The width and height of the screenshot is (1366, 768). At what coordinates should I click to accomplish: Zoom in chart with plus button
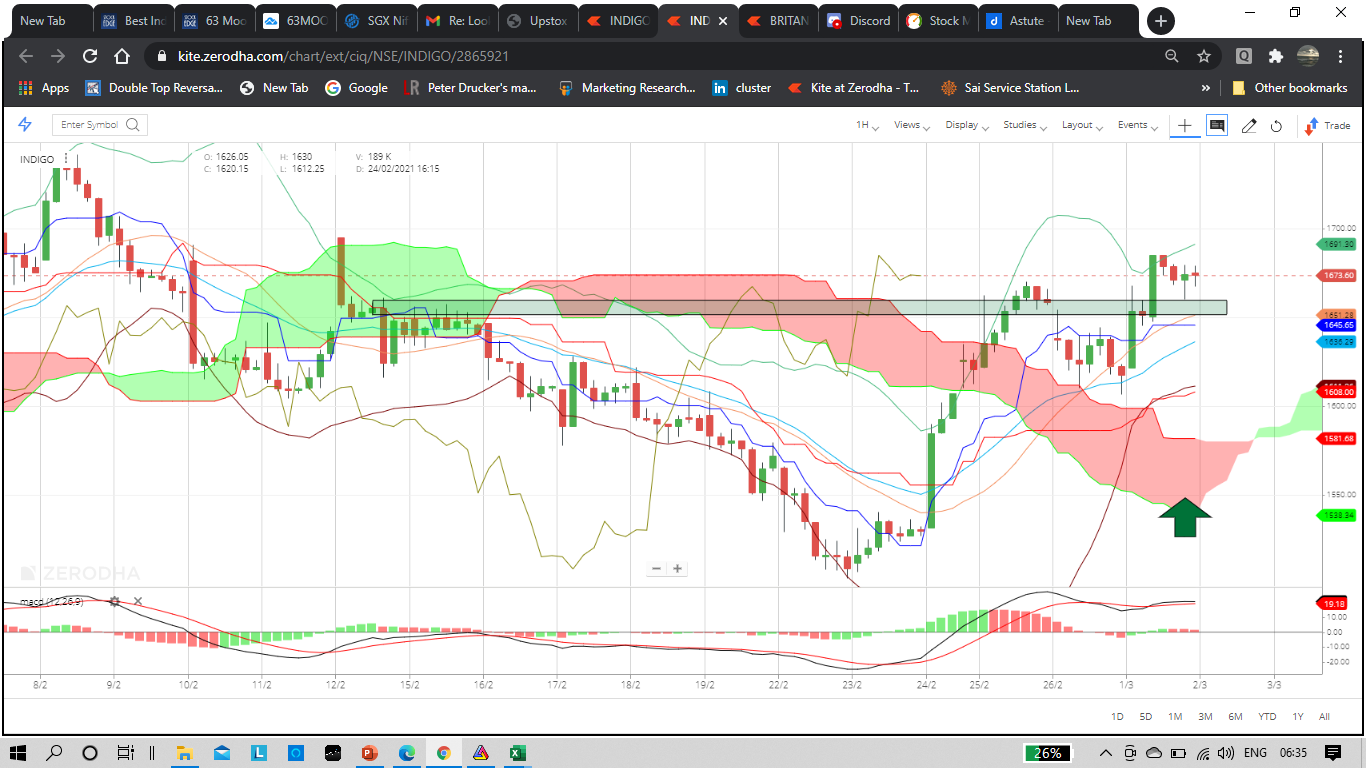point(678,569)
